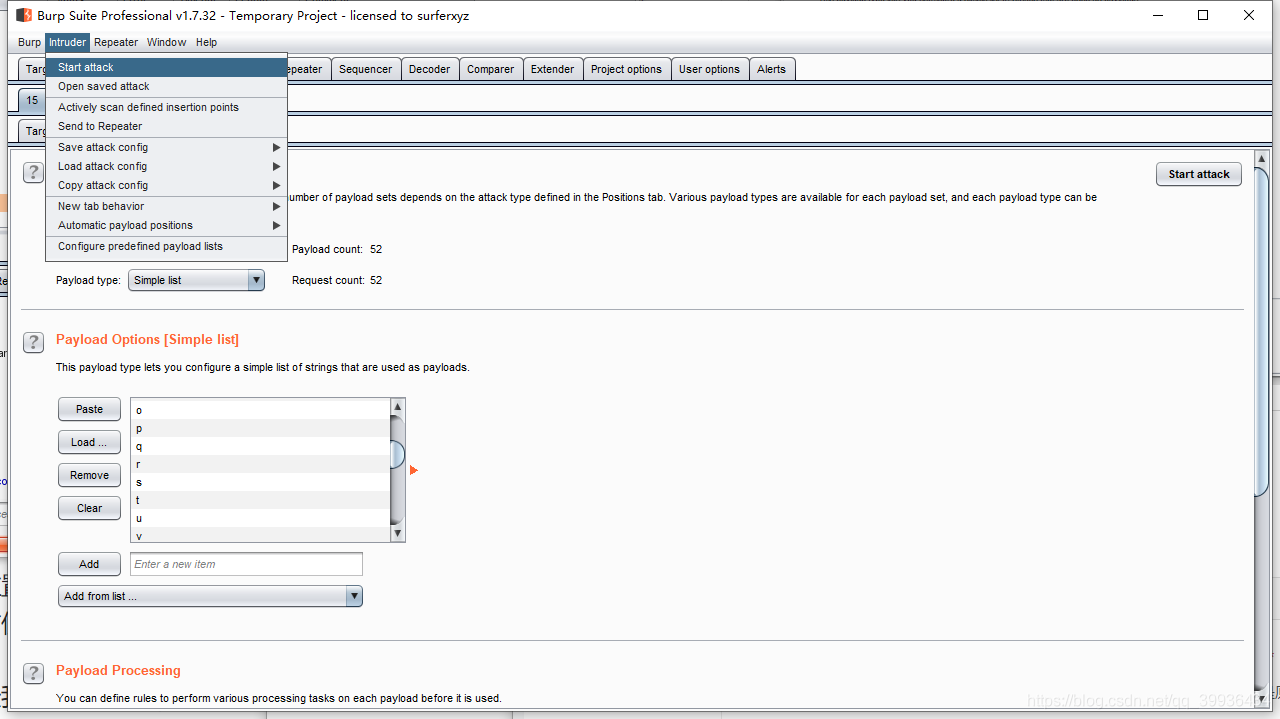Switch to the Comparer tab

click(490, 69)
